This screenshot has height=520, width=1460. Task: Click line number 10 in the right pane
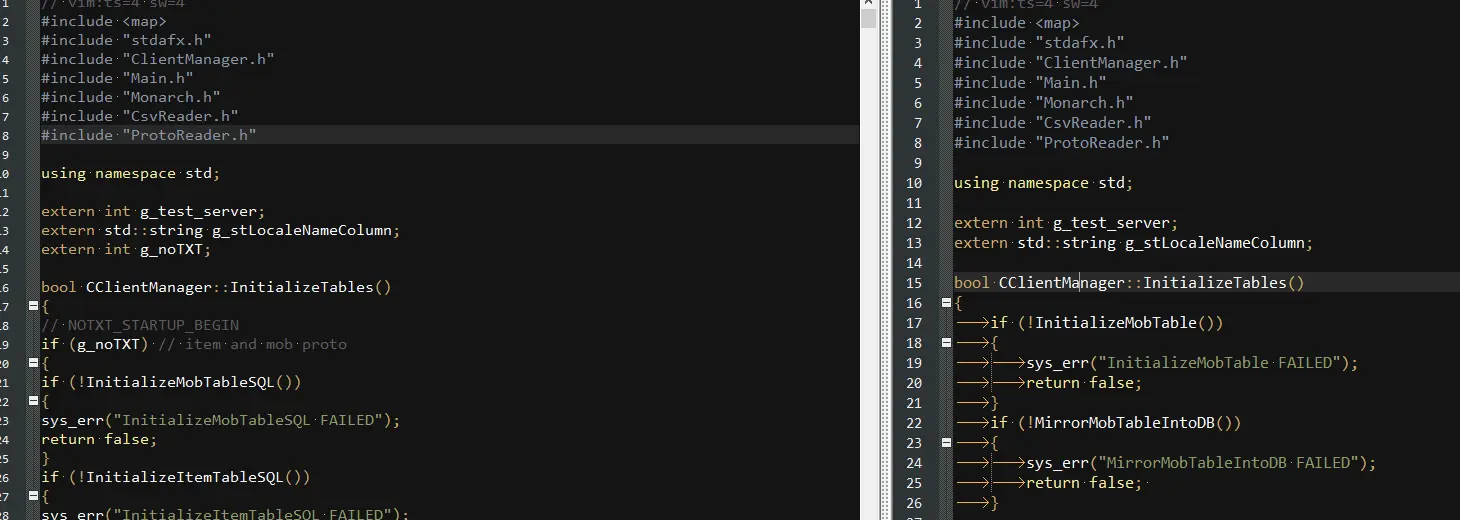[x=913, y=183]
